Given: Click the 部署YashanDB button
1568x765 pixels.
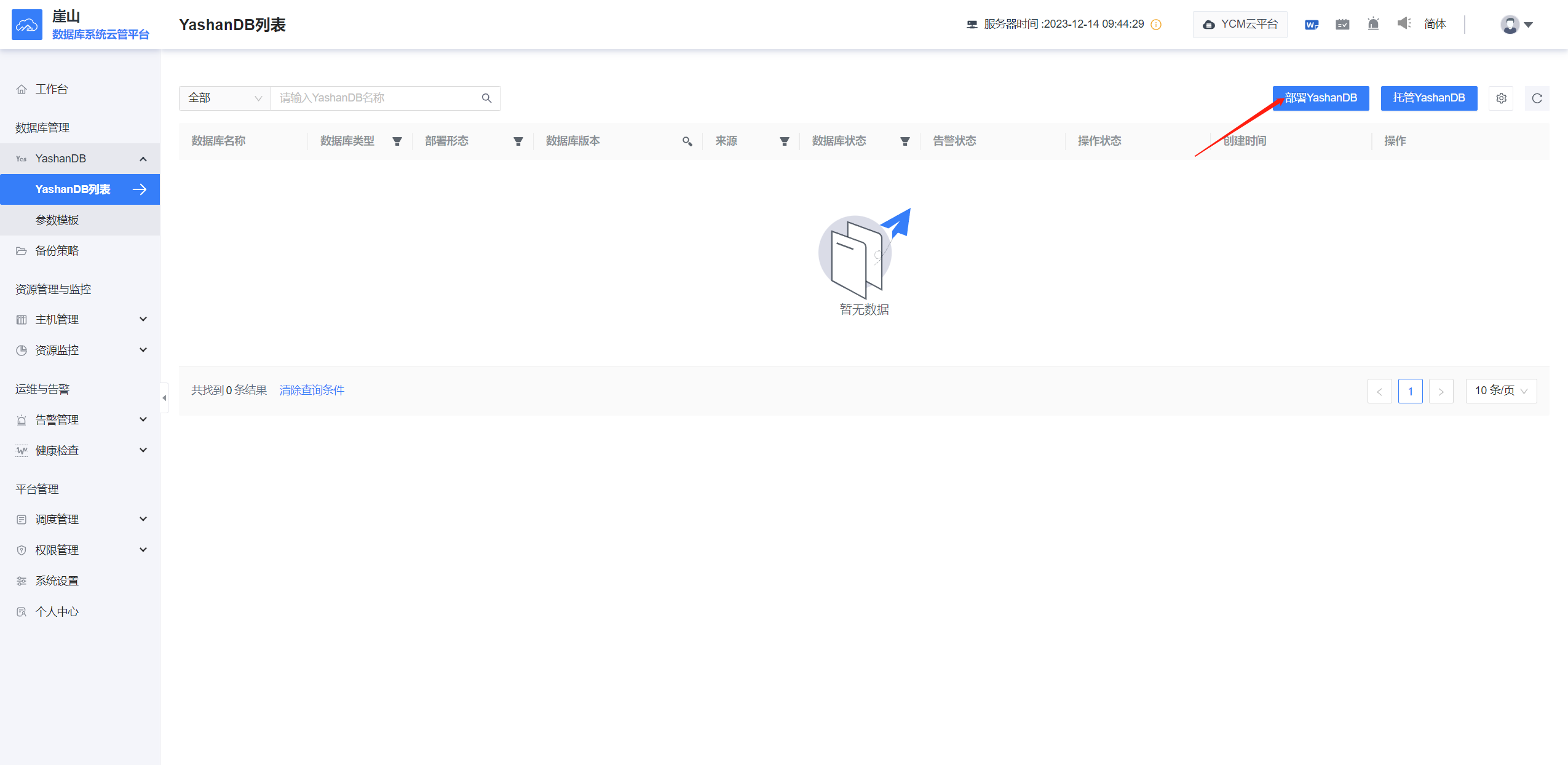Looking at the screenshot, I should point(1320,98).
